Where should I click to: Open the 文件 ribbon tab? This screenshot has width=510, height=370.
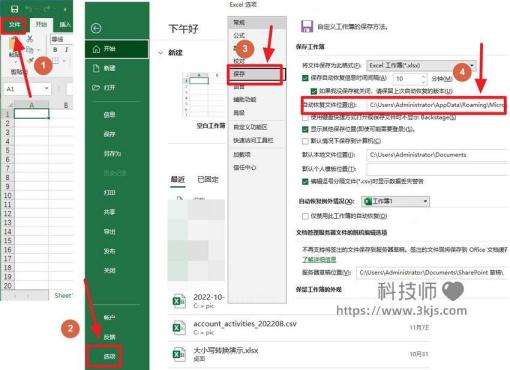coord(14,25)
